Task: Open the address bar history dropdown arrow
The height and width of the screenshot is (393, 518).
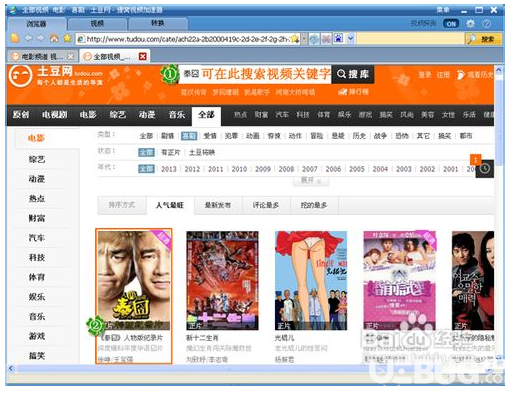Action: [304, 39]
